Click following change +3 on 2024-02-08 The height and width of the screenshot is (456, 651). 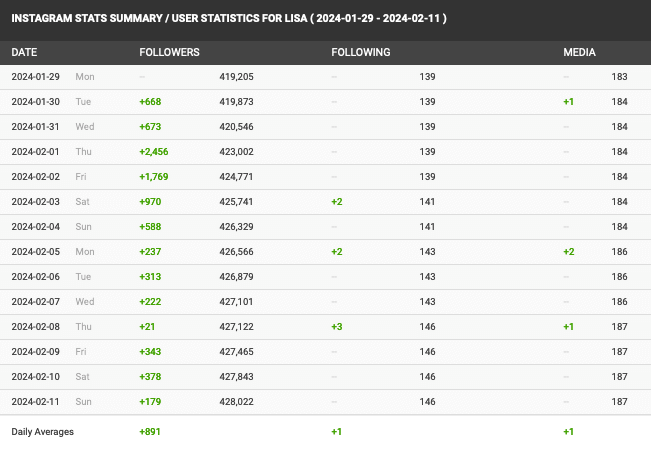(x=337, y=327)
